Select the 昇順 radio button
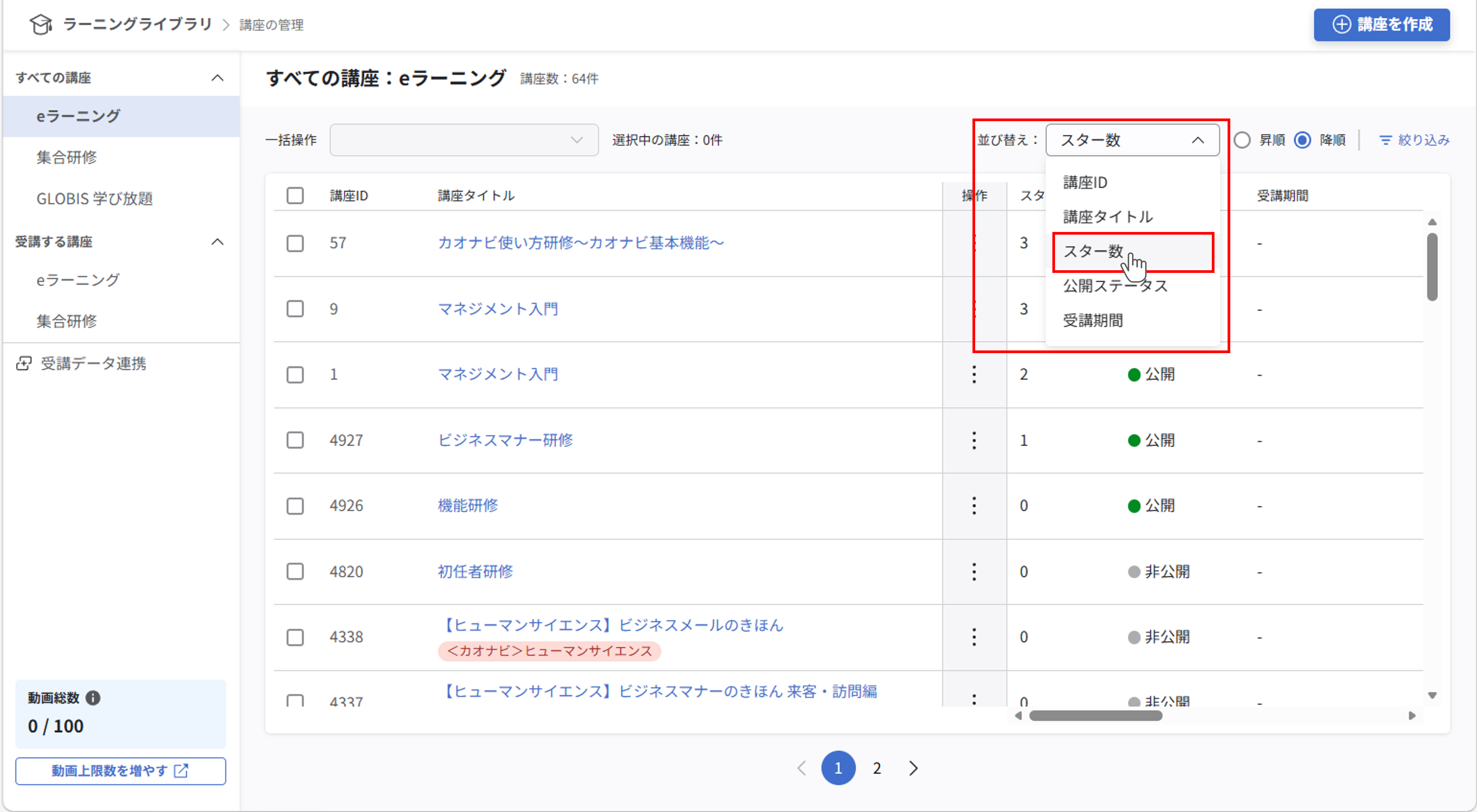This screenshot has height=812, width=1477. click(1242, 140)
